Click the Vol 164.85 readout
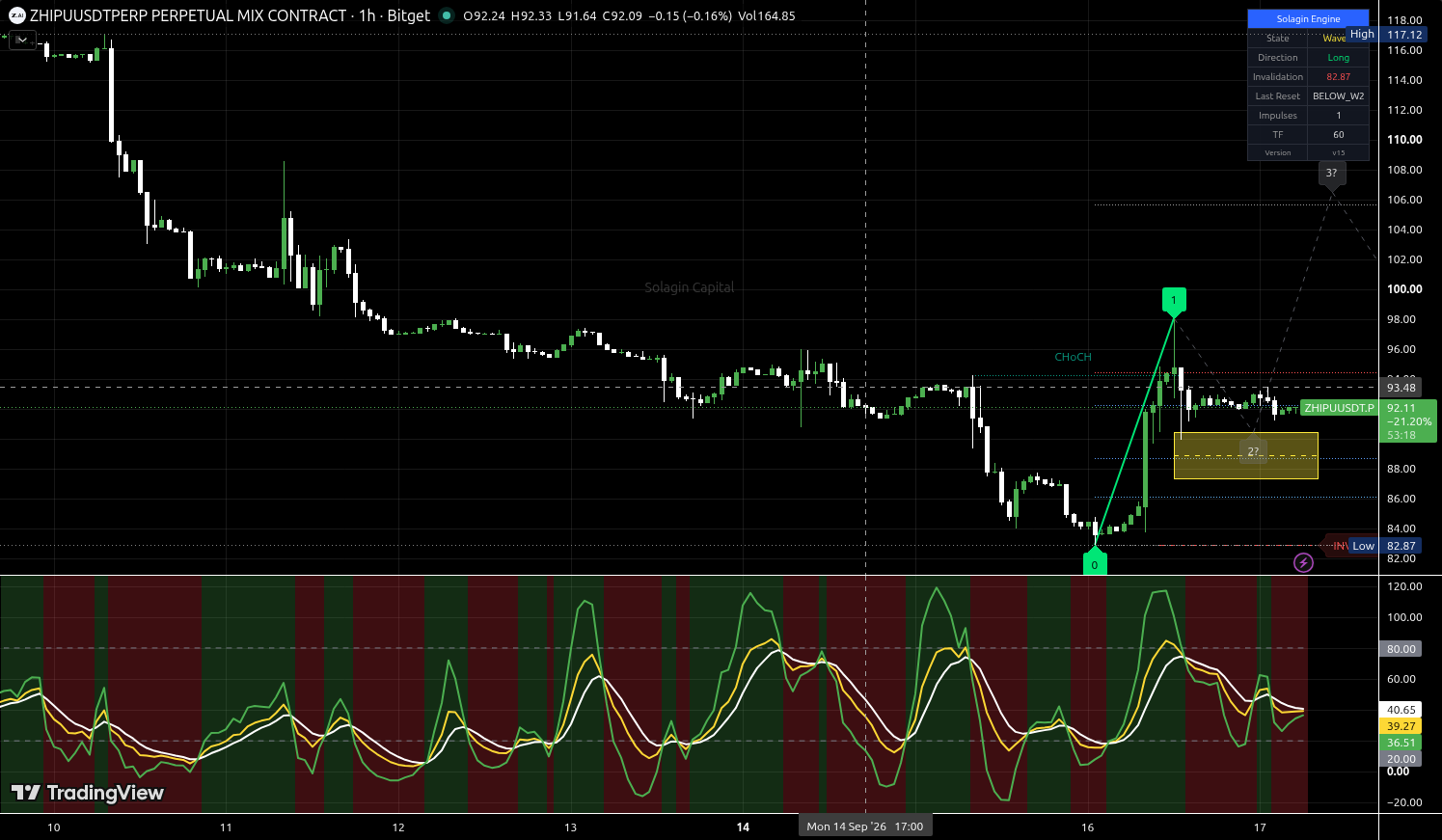 click(x=767, y=15)
